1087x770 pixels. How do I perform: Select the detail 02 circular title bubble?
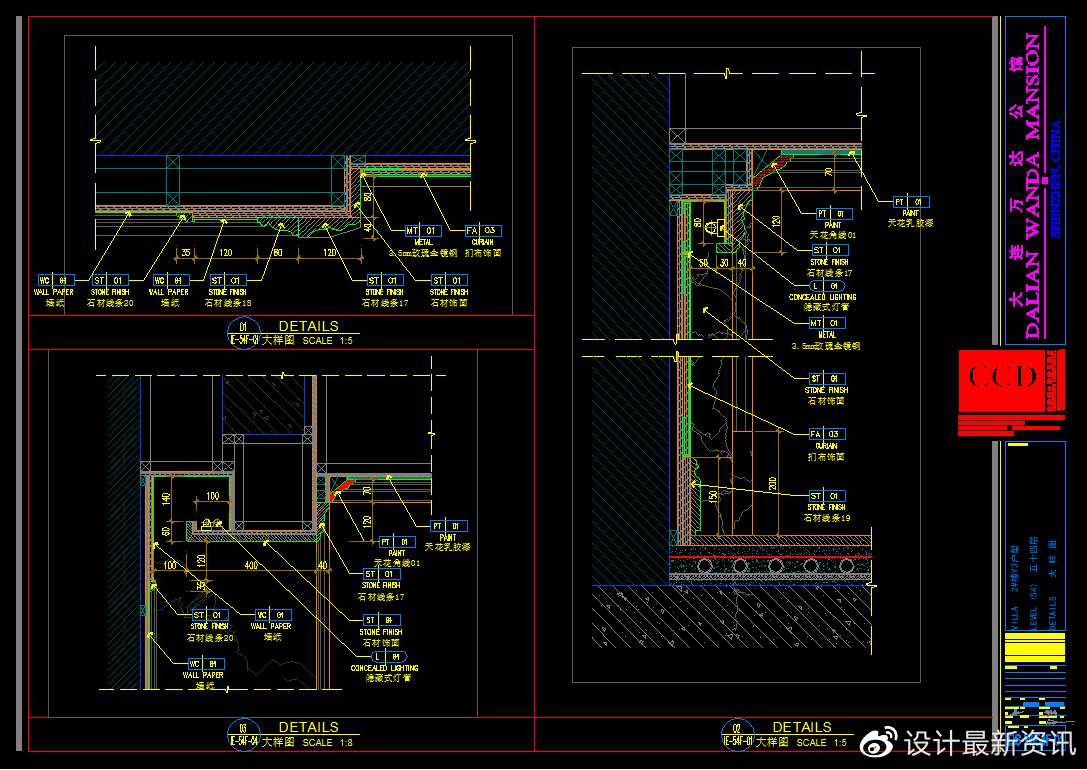point(737,728)
